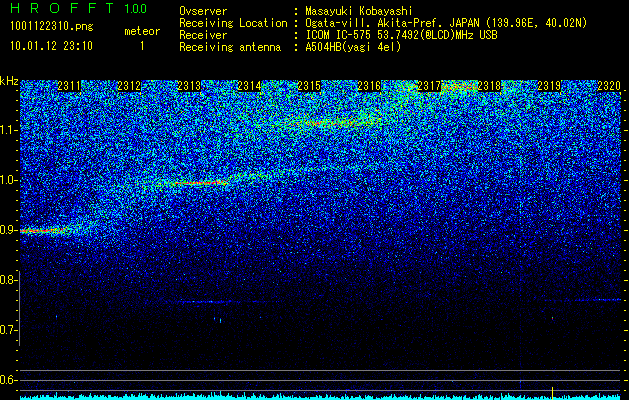
Task: Click the 2315 time marker
Action: click(x=309, y=86)
